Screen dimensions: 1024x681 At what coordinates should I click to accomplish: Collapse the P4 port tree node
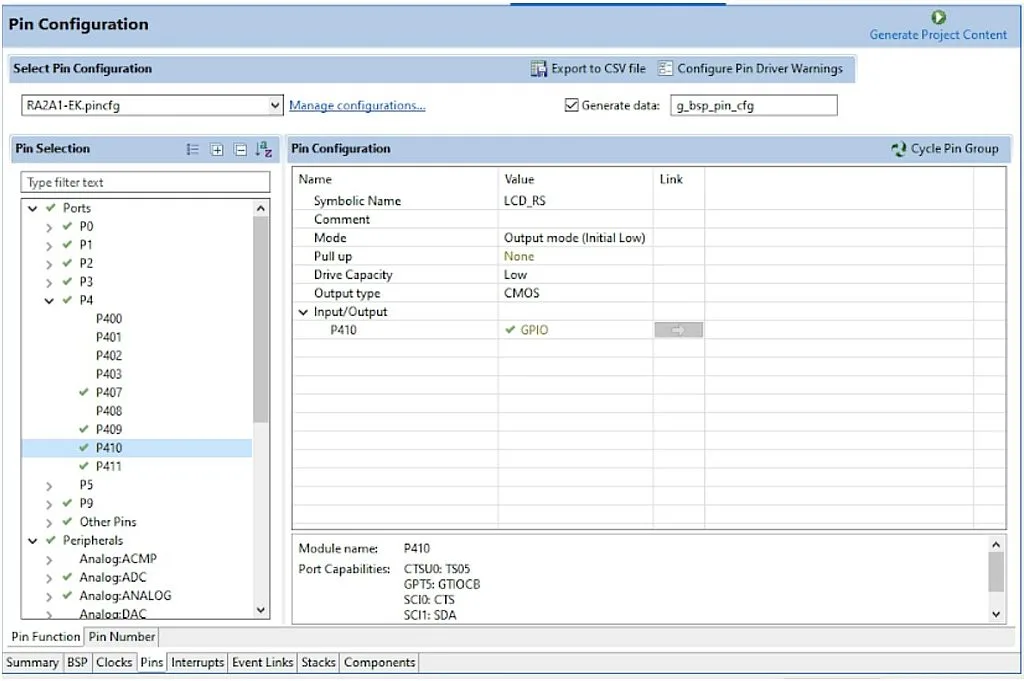(x=49, y=300)
